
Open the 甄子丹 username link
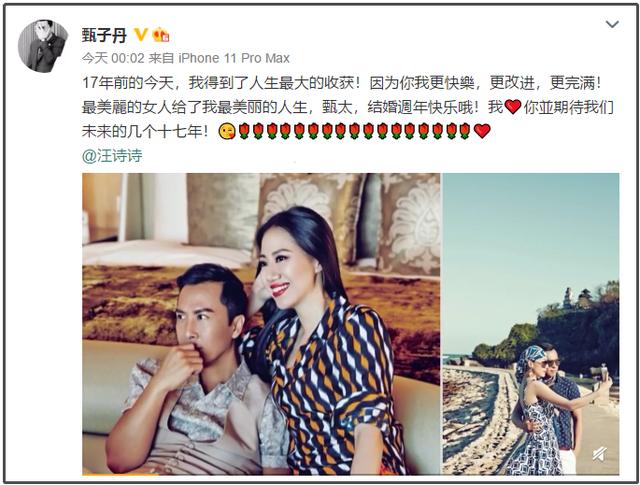point(104,36)
